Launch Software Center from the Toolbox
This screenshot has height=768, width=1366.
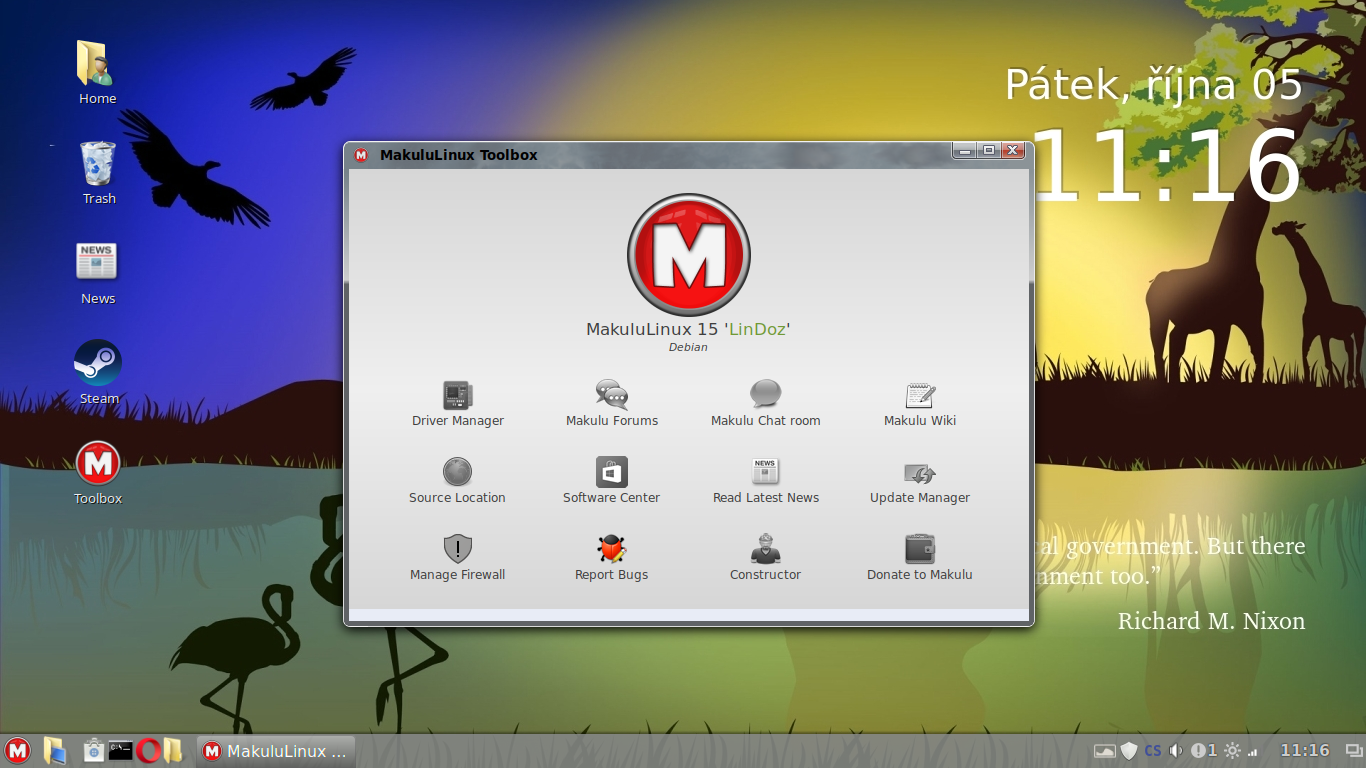(612, 481)
